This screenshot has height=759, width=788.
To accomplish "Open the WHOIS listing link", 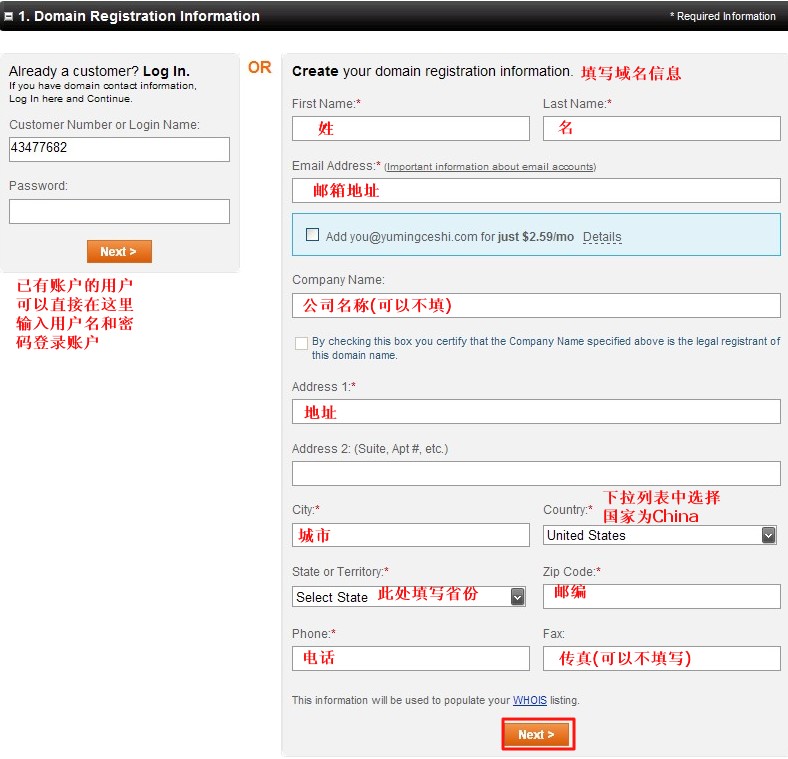I will tap(530, 700).
